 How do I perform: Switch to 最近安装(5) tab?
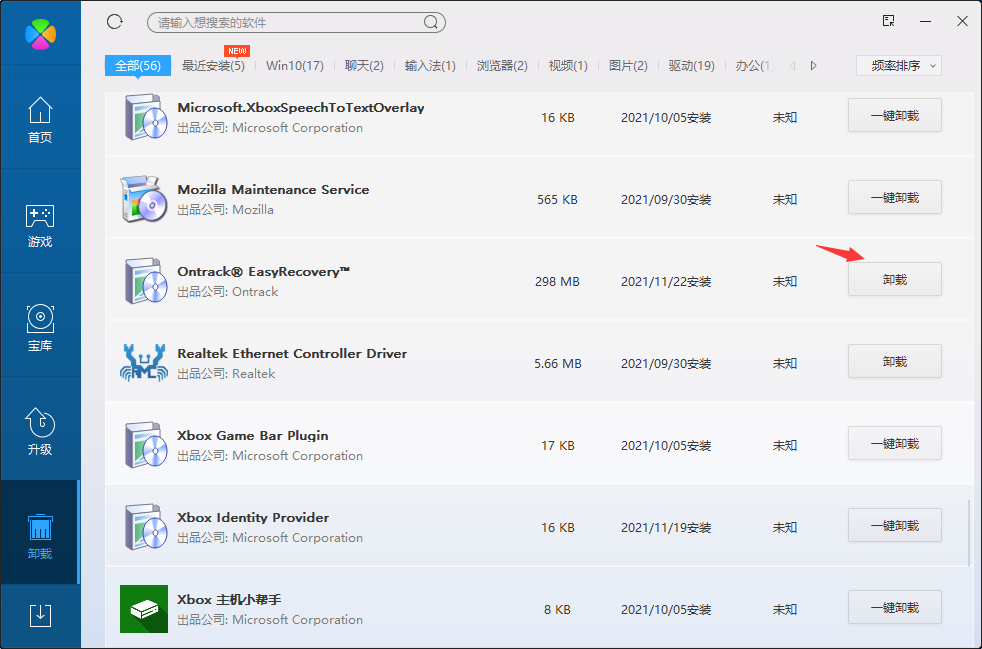(213, 65)
